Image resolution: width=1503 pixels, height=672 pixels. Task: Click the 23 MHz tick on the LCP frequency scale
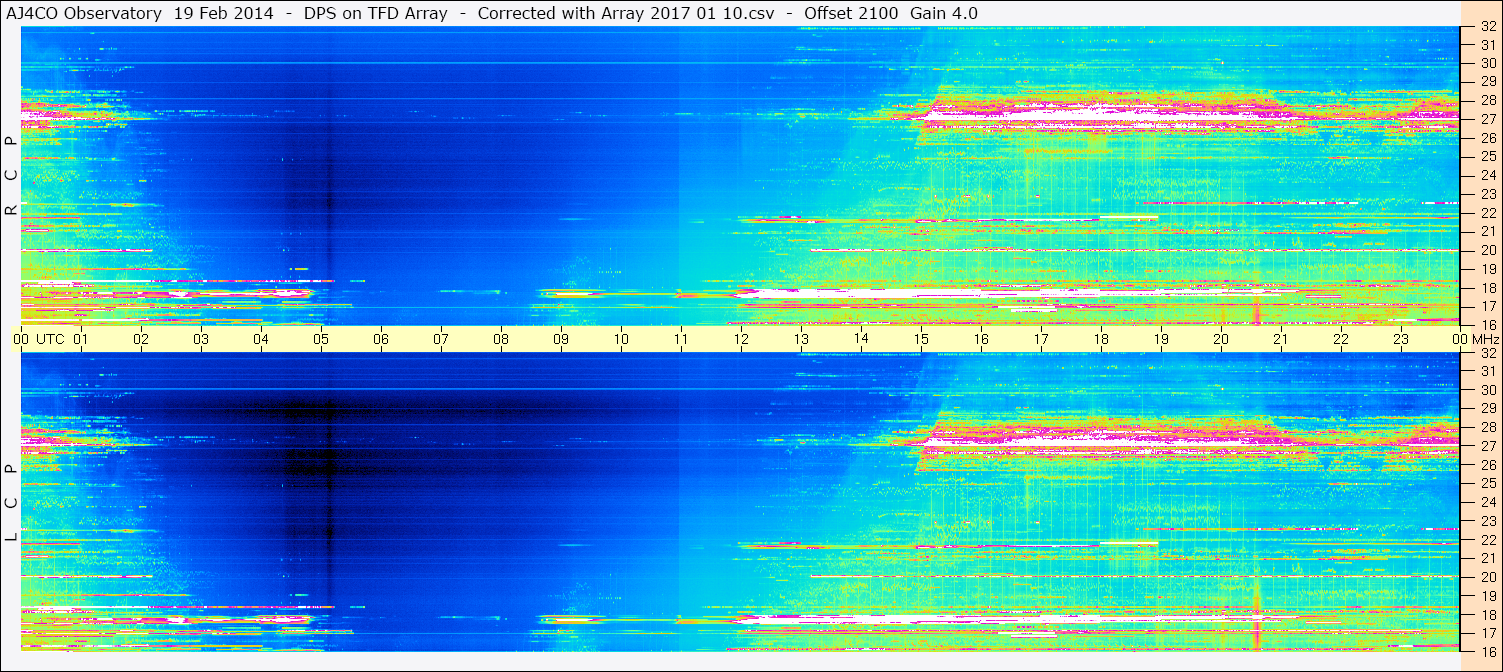tap(1488, 521)
